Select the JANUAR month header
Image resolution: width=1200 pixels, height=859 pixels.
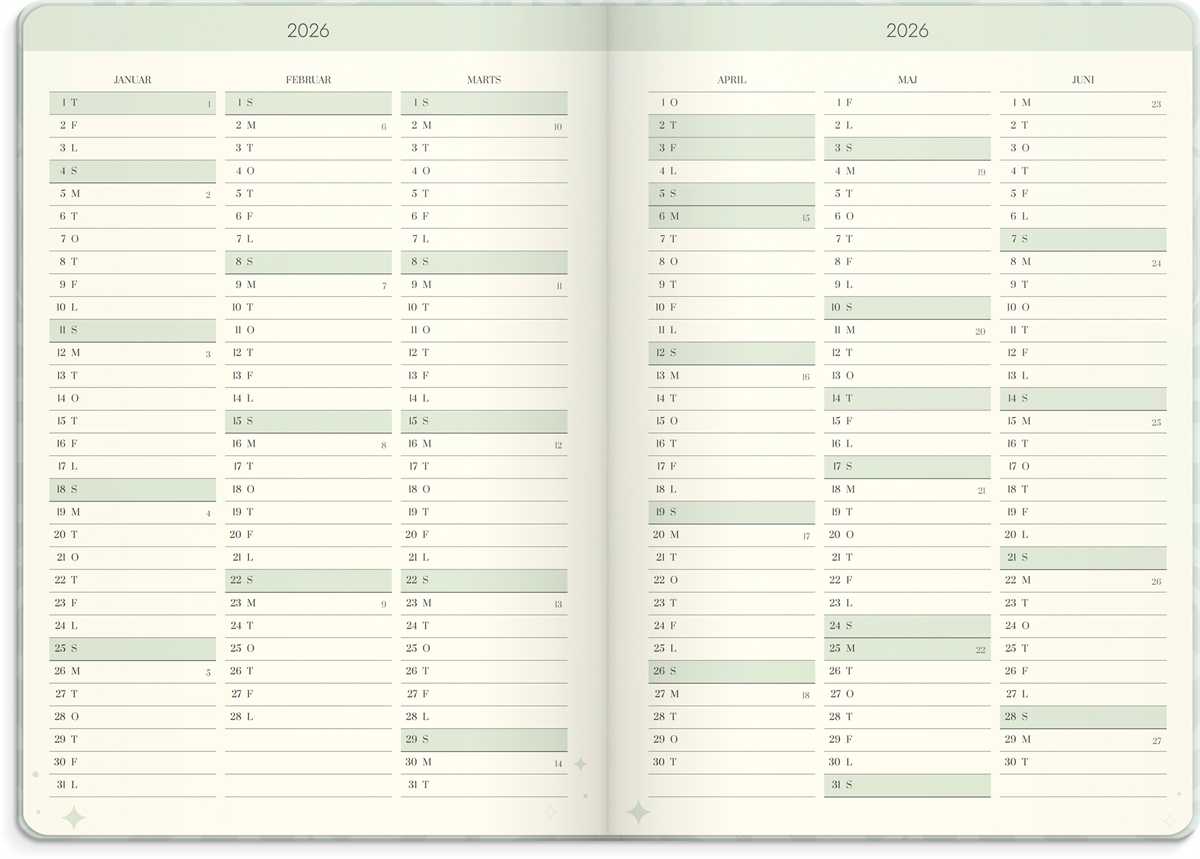pyautogui.click(x=133, y=80)
